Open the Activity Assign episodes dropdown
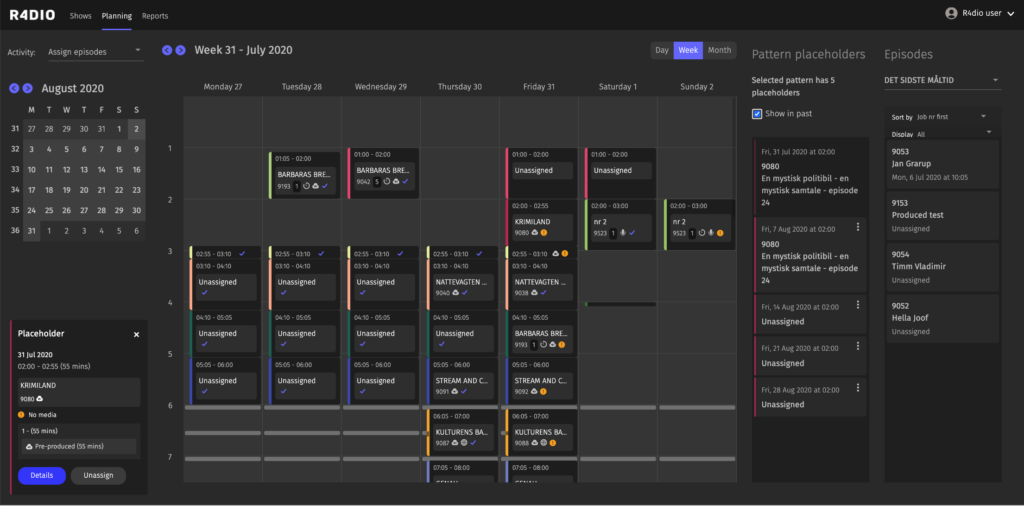The image size is (1024, 506). coord(95,51)
